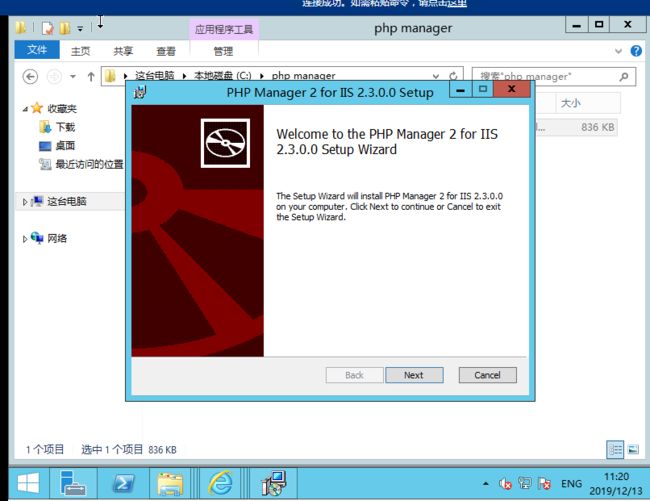Open the 文件 menu in Explorer

tap(37, 50)
